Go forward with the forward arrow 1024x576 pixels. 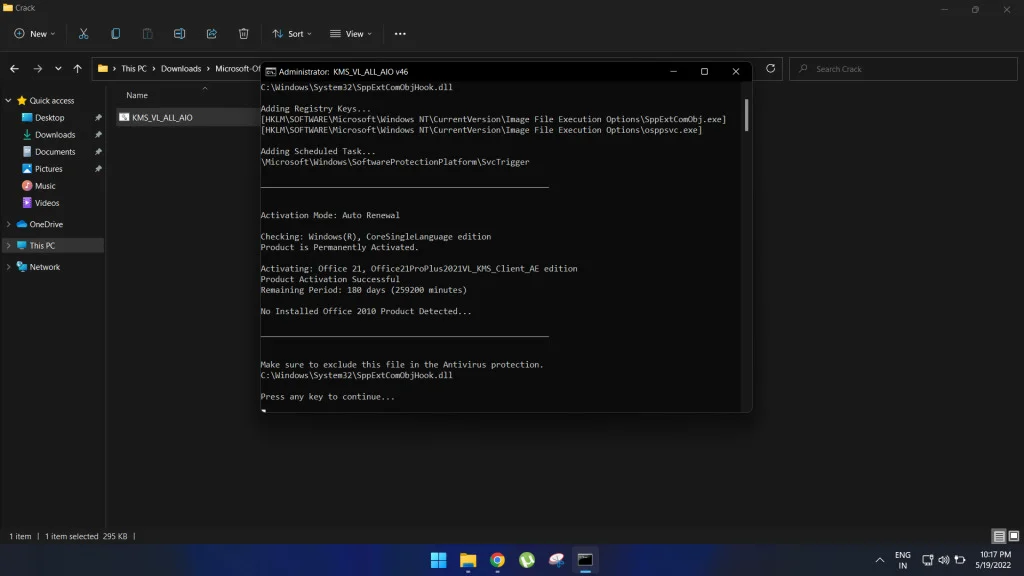[x=38, y=69]
